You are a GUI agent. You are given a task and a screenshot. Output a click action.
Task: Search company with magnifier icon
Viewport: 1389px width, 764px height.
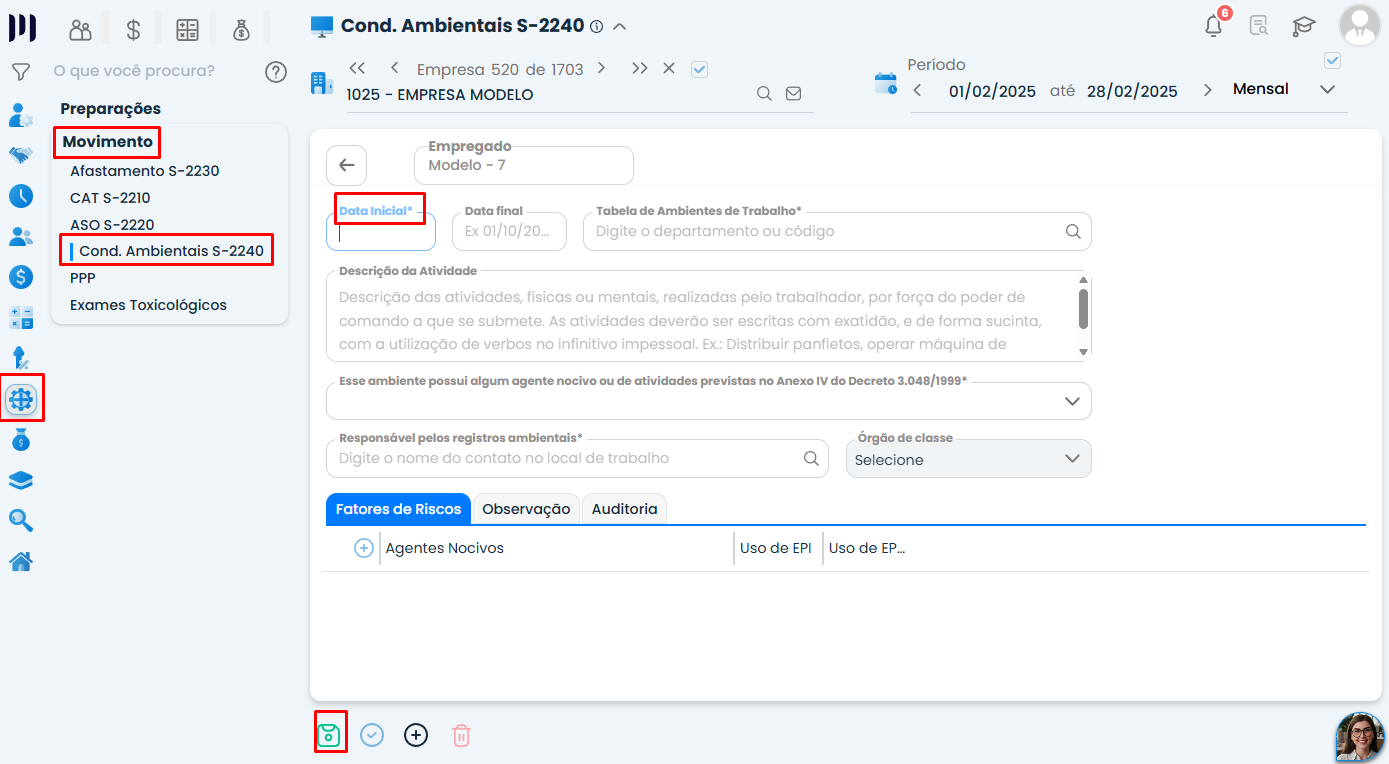click(x=764, y=94)
